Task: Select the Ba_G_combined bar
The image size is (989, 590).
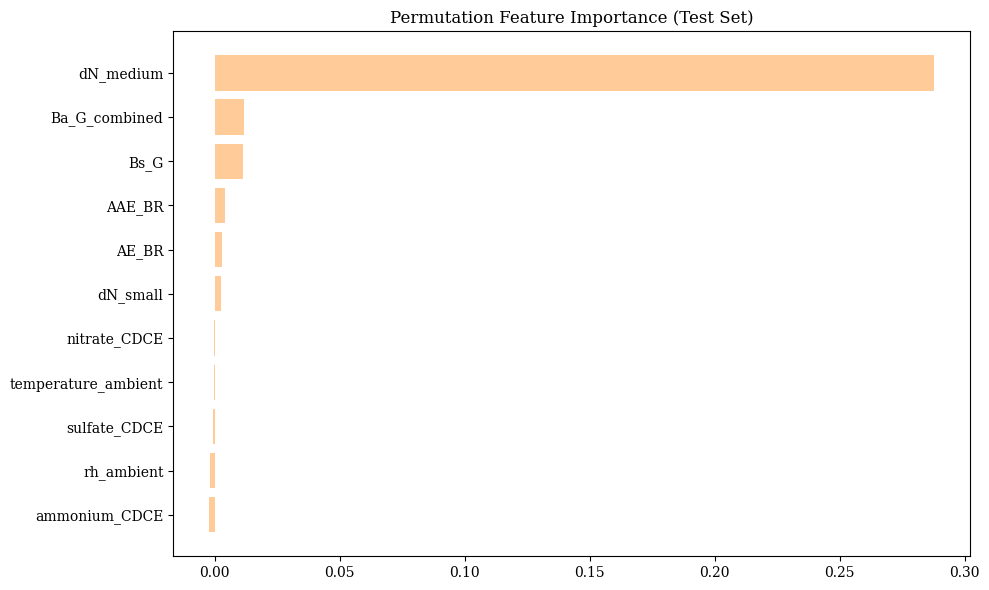Action: pyautogui.click(x=230, y=117)
